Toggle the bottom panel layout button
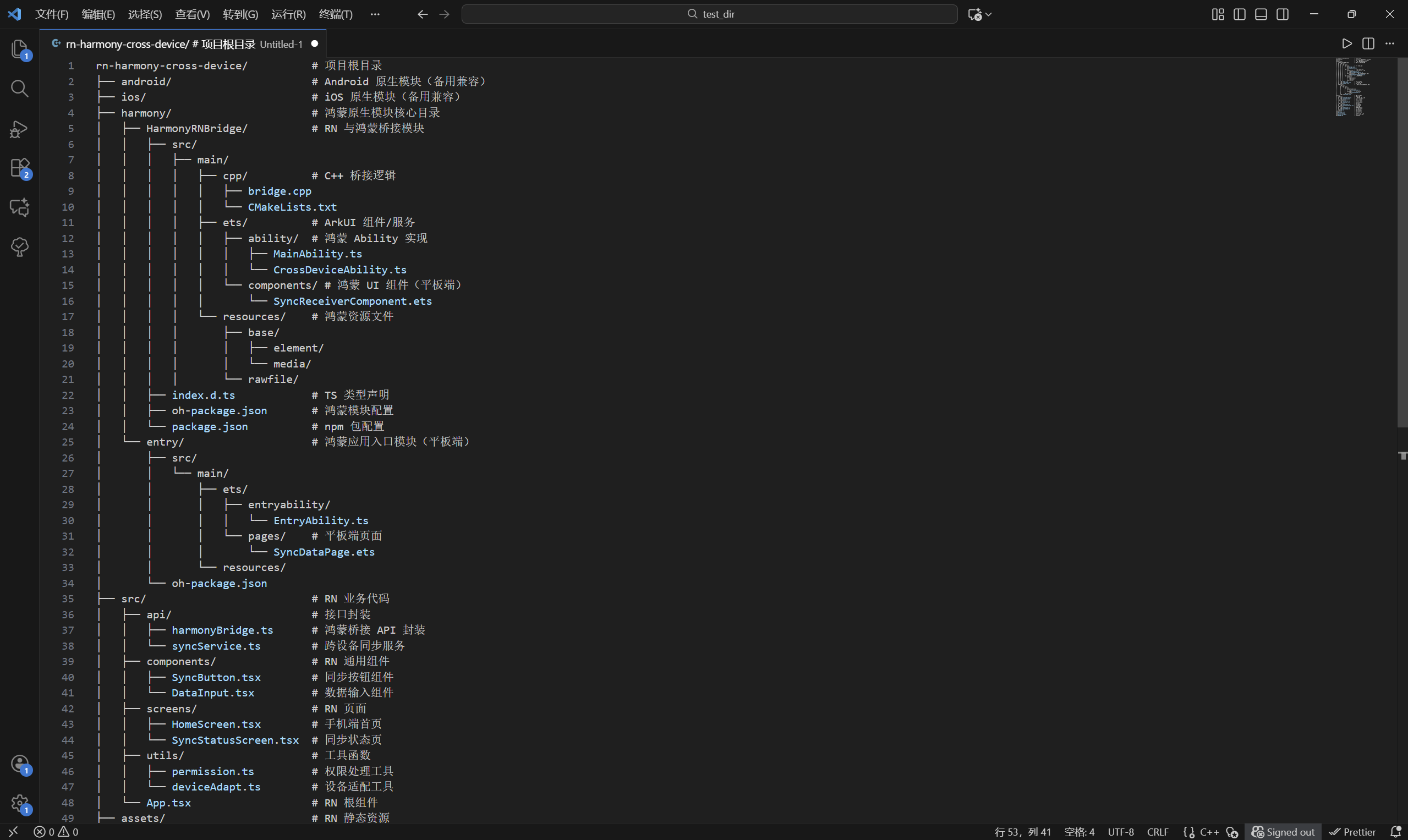1408x840 pixels. [1261, 14]
